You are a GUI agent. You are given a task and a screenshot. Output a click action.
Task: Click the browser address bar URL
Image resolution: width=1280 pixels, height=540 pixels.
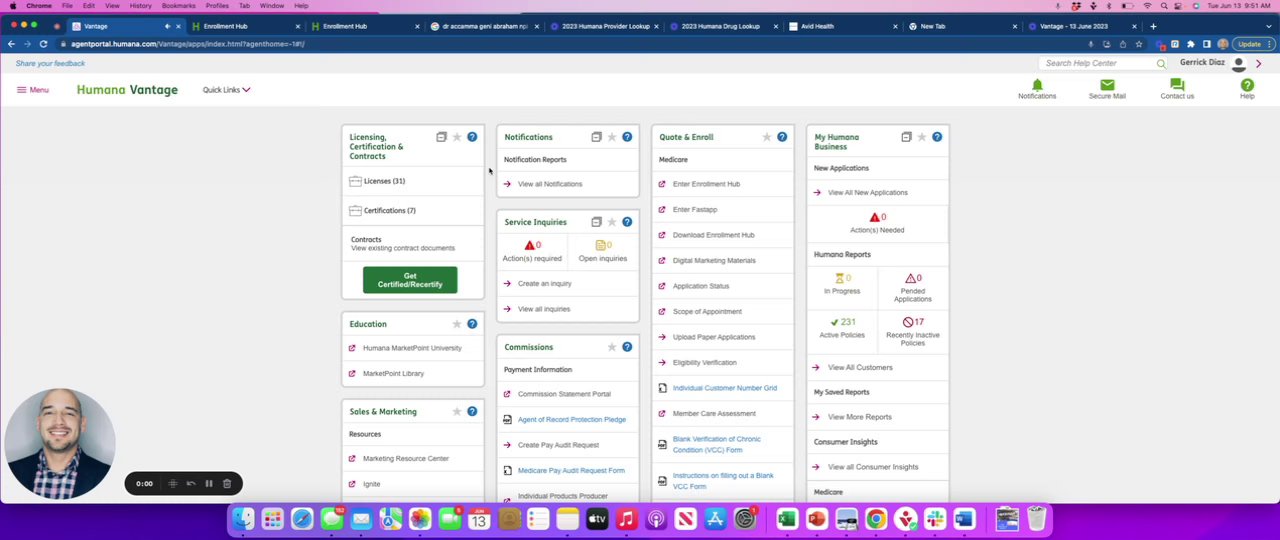pos(187,44)
